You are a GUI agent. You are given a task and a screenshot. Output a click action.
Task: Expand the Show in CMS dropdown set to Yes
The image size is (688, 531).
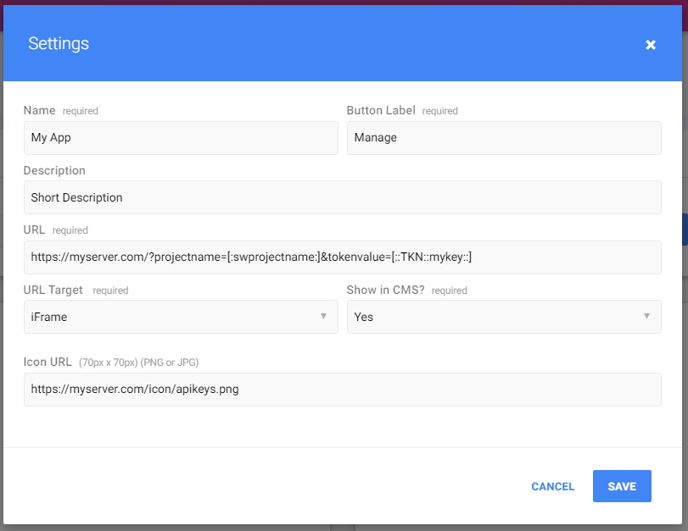504,317
